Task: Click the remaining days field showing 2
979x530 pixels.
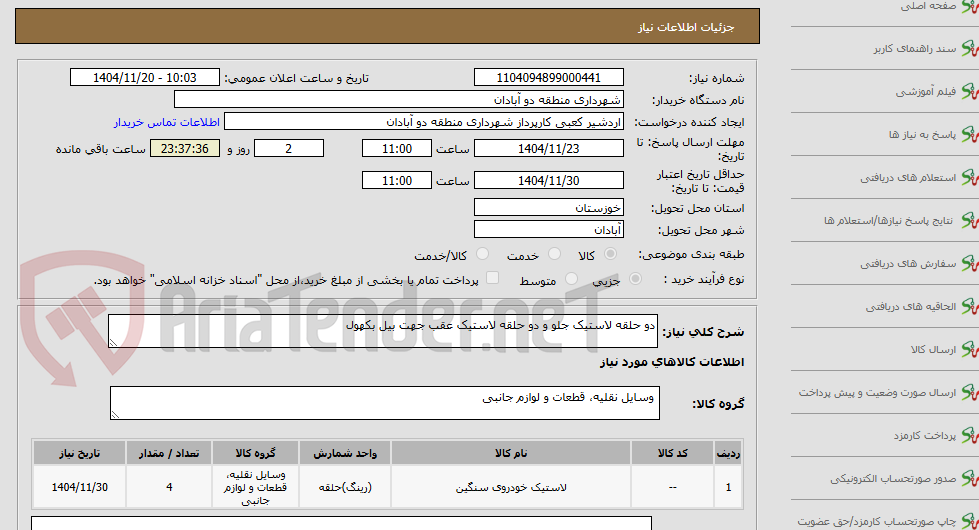Action: pos(288,149)
